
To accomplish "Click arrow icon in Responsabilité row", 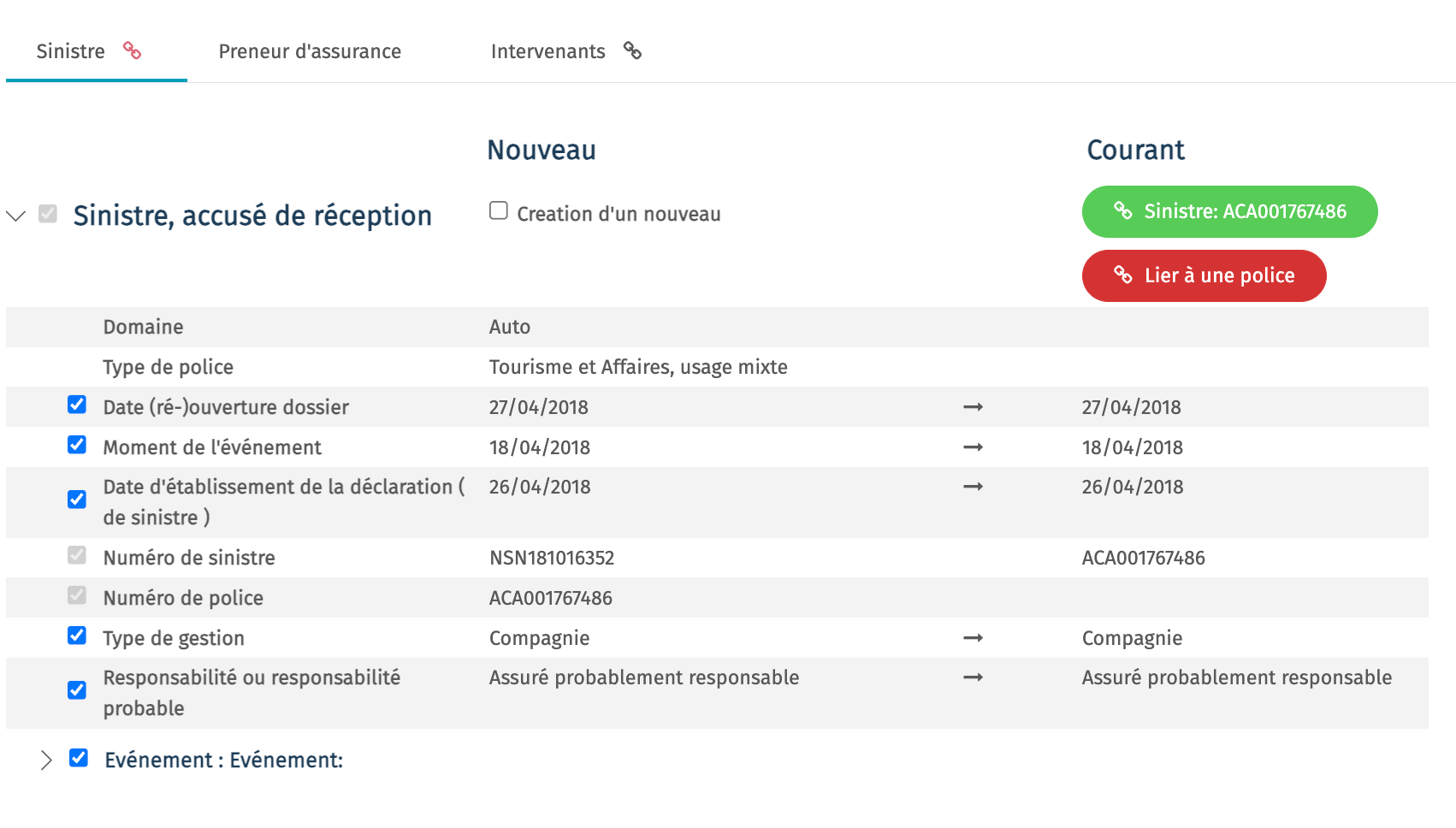I will (x=973, y=677).
